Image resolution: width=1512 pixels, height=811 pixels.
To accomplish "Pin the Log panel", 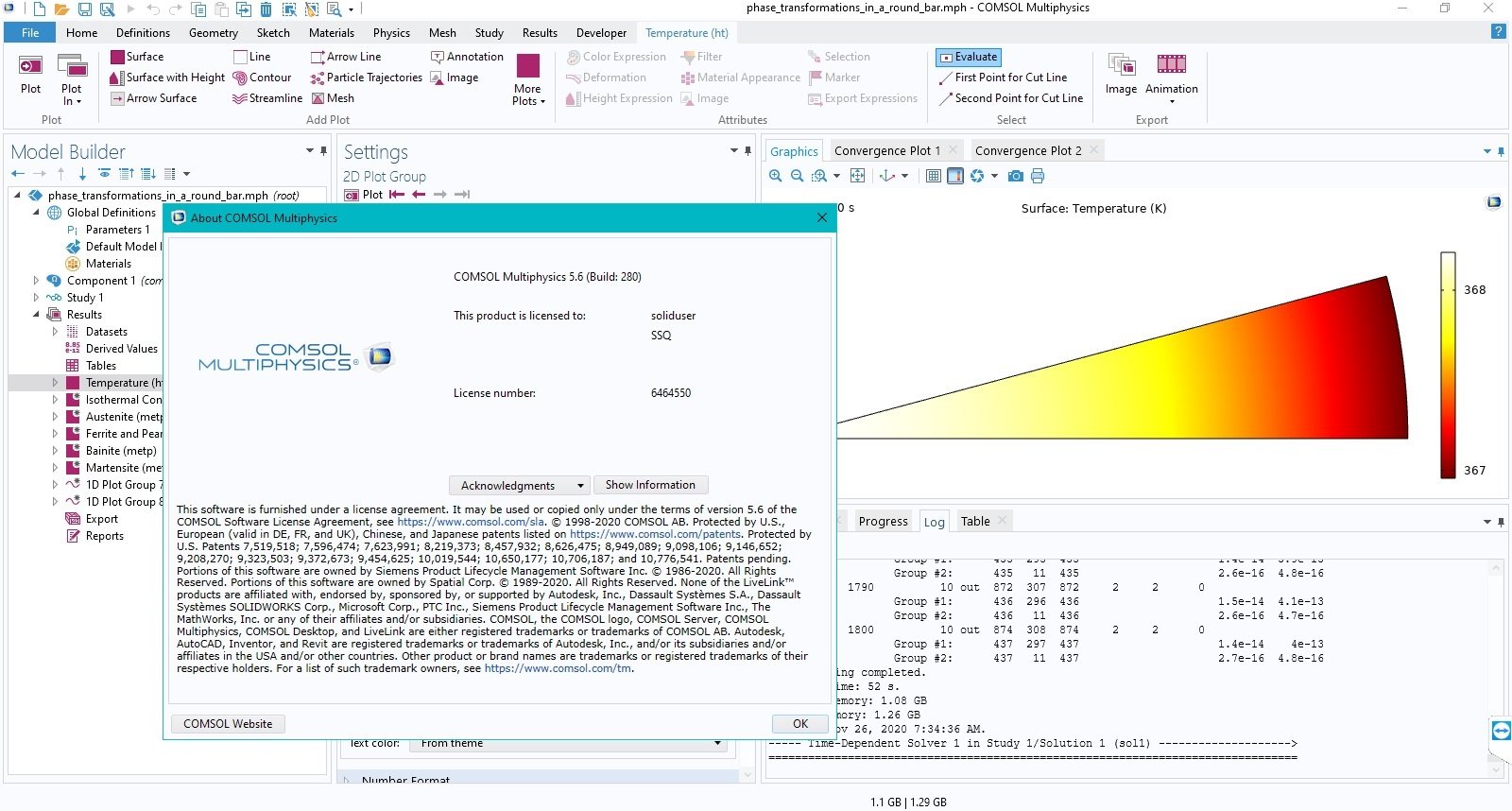I will 1501,522.
